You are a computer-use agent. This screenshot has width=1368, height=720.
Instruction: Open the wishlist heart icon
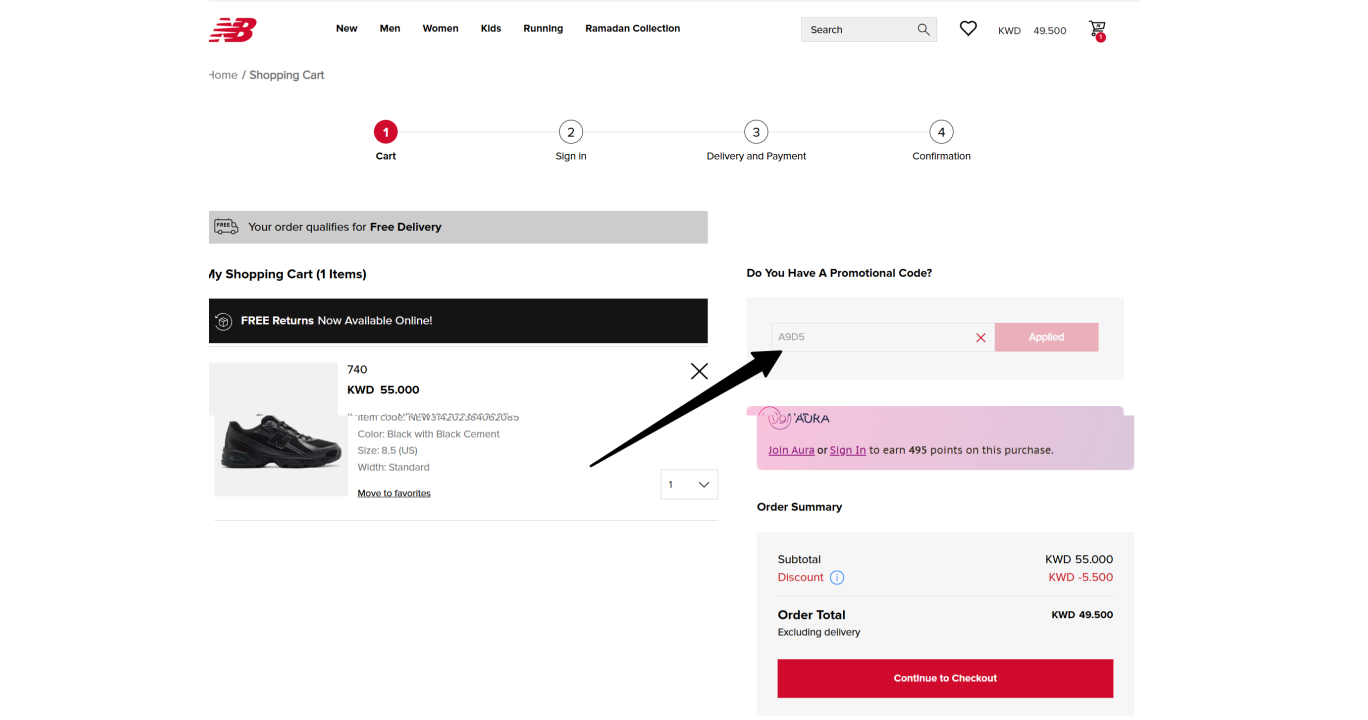coord(968,29)
